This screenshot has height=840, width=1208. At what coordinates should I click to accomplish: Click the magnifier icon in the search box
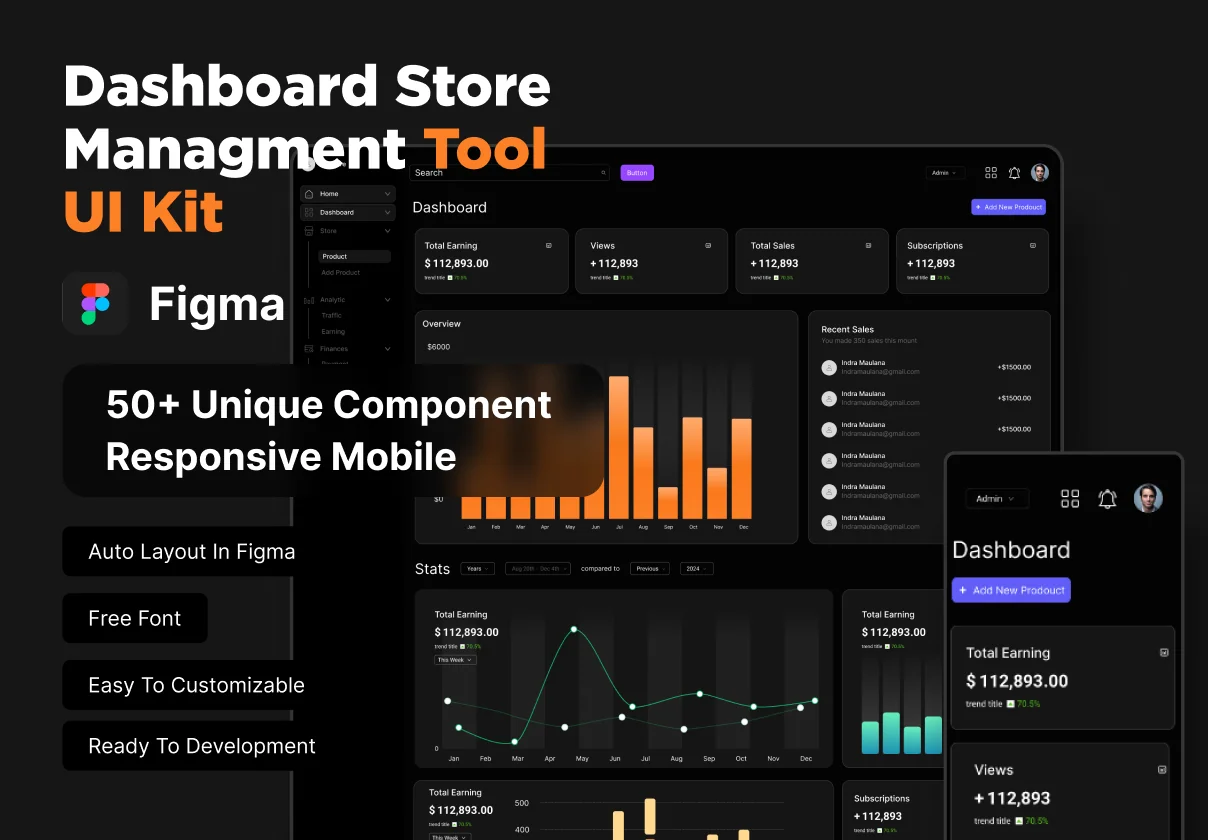click(x=603, y=173)
